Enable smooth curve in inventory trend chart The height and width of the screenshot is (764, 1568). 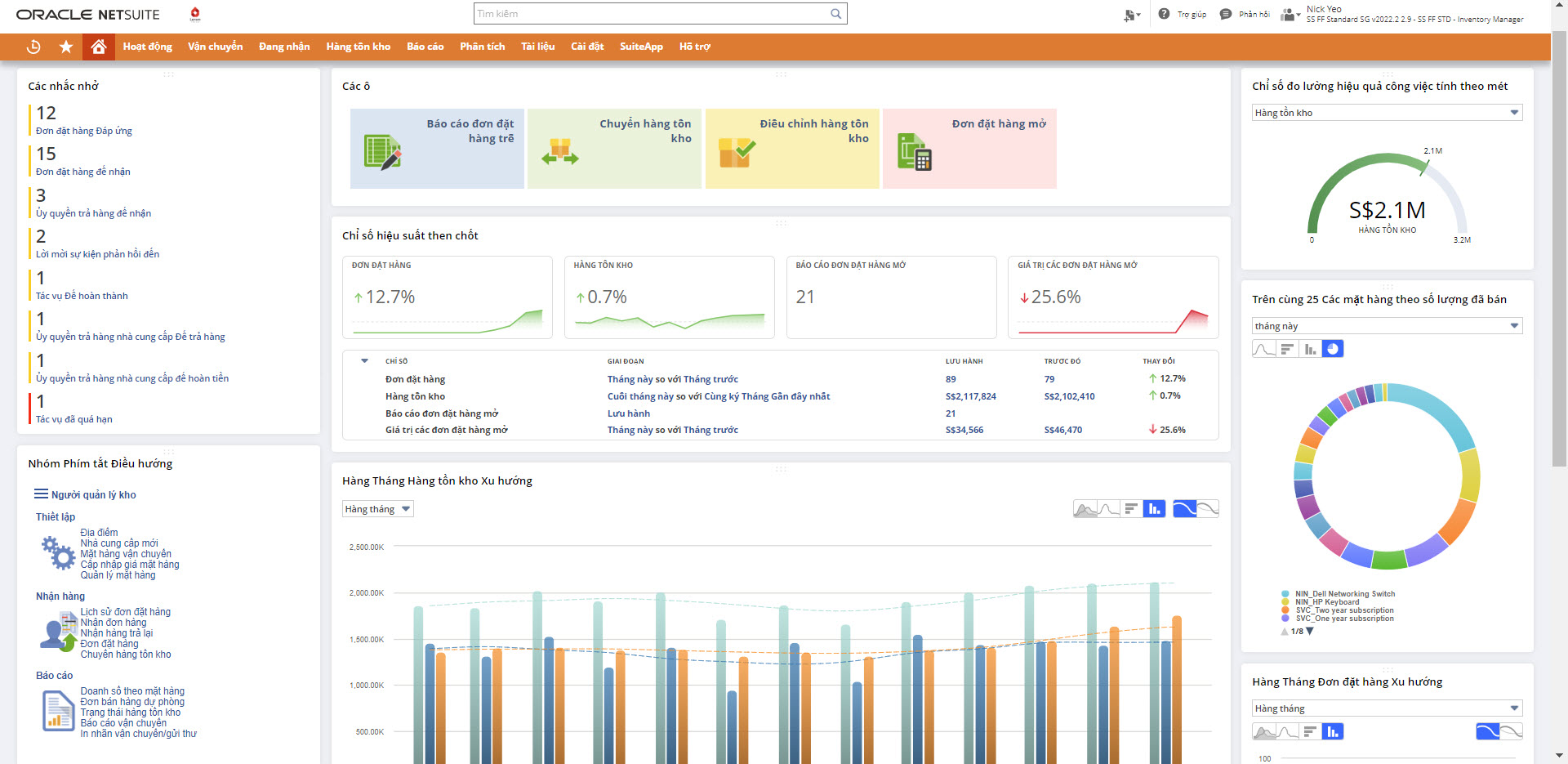(1184, 509)
